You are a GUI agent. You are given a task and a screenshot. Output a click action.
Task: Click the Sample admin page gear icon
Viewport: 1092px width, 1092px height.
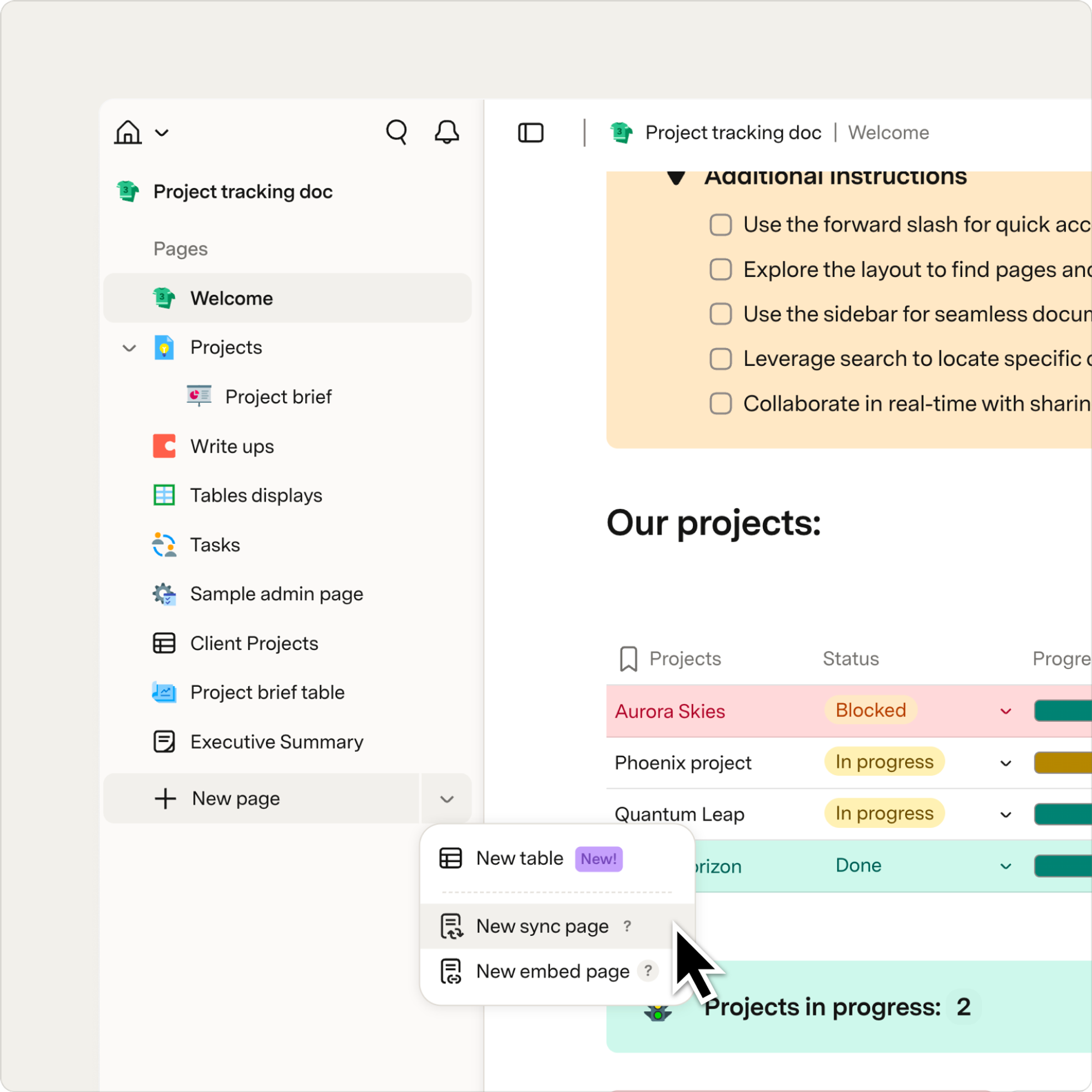[164, 594]
